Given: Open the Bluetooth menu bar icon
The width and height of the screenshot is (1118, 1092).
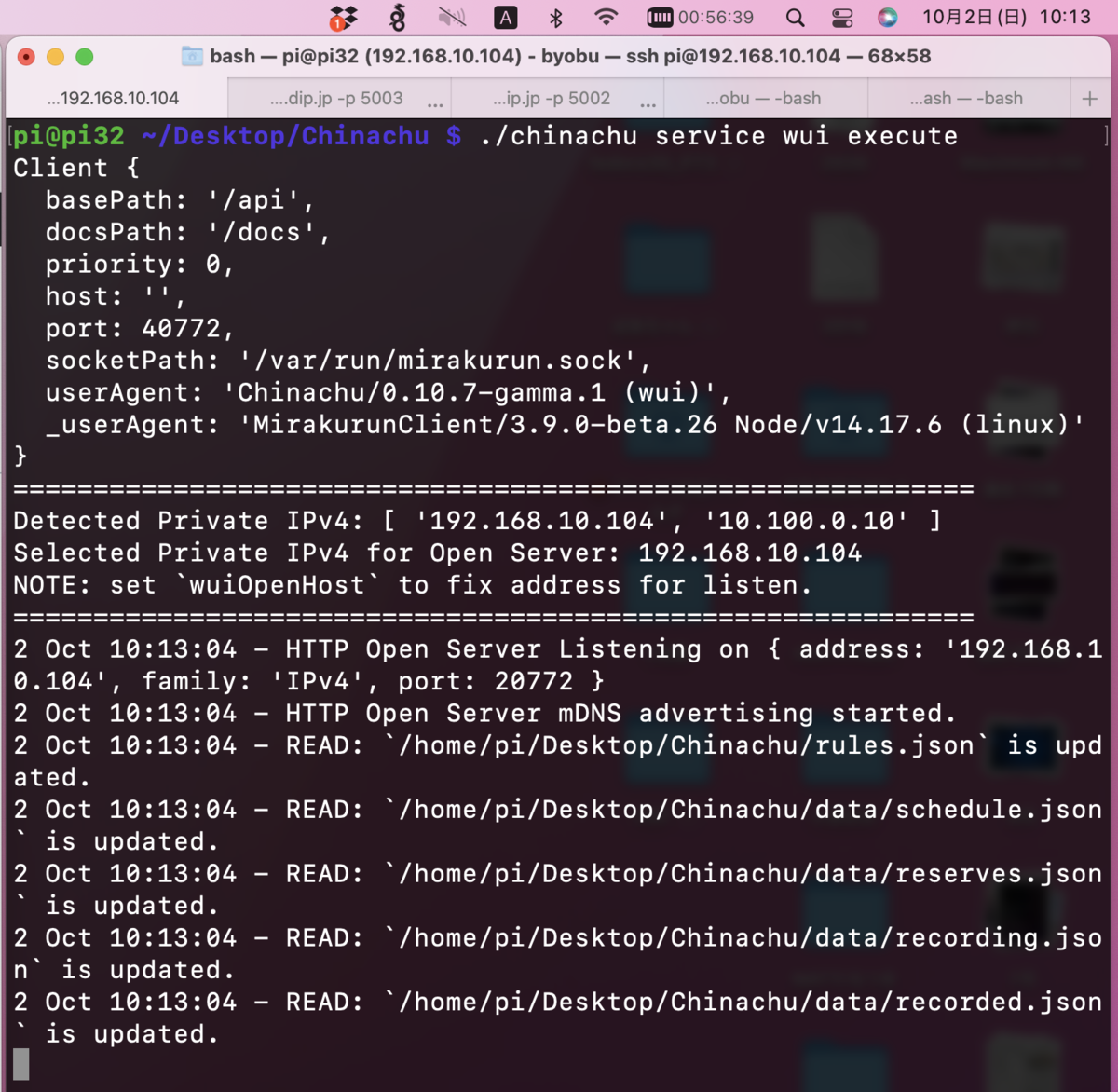Looking at the screenshot, I should [556, 17].
